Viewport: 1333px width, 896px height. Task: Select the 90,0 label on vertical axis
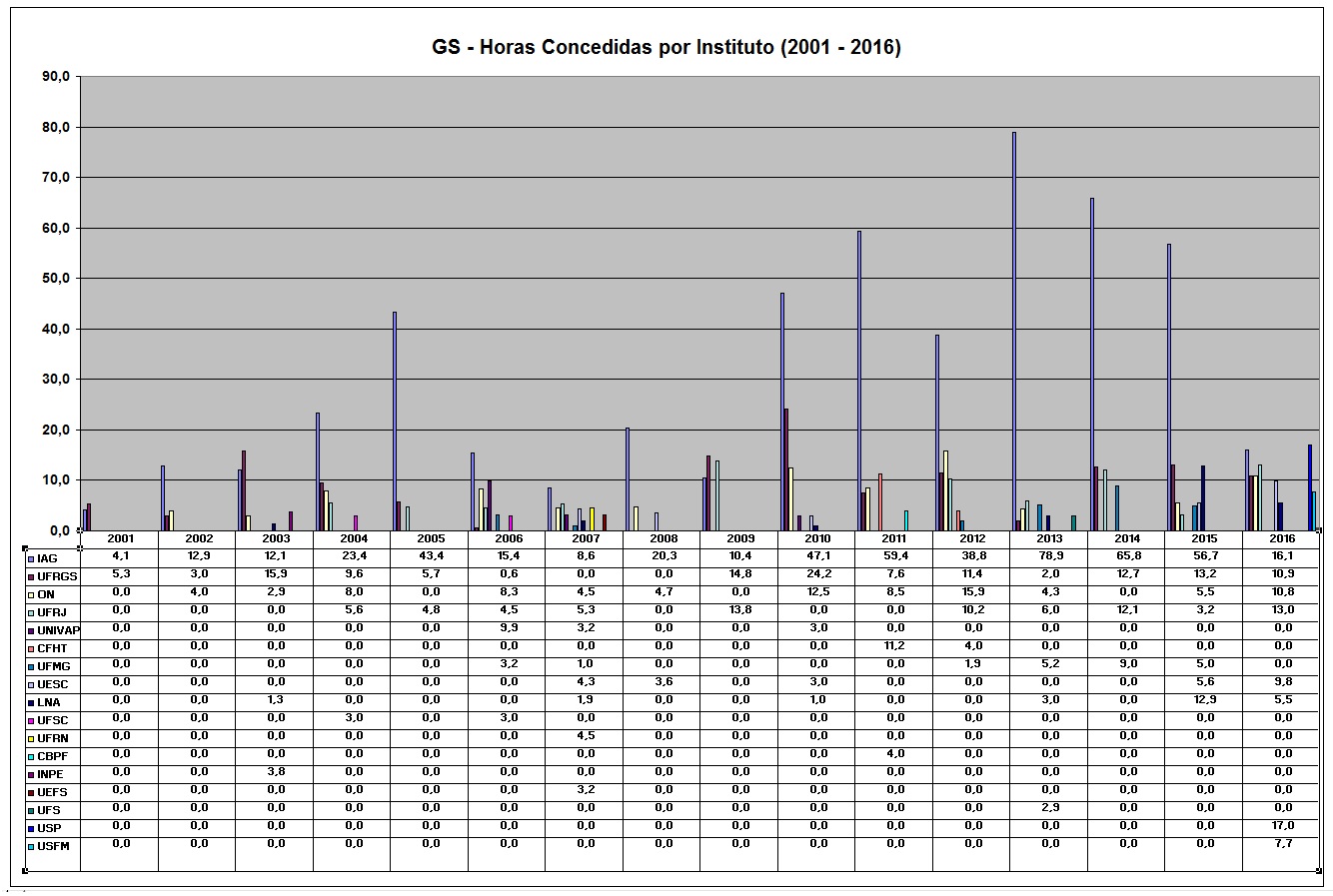55,77
